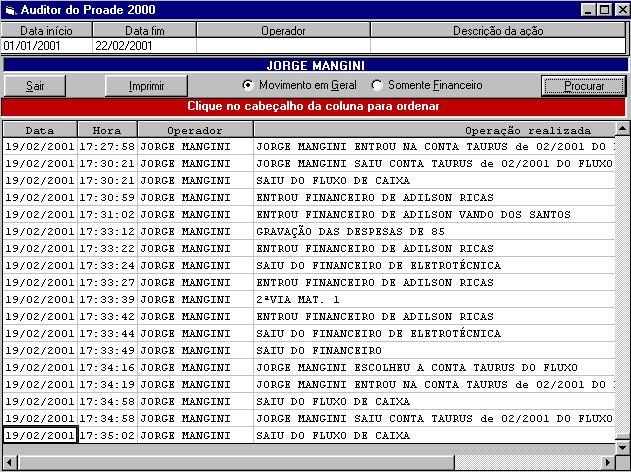Click the empty Descrição da ação field

497,45
